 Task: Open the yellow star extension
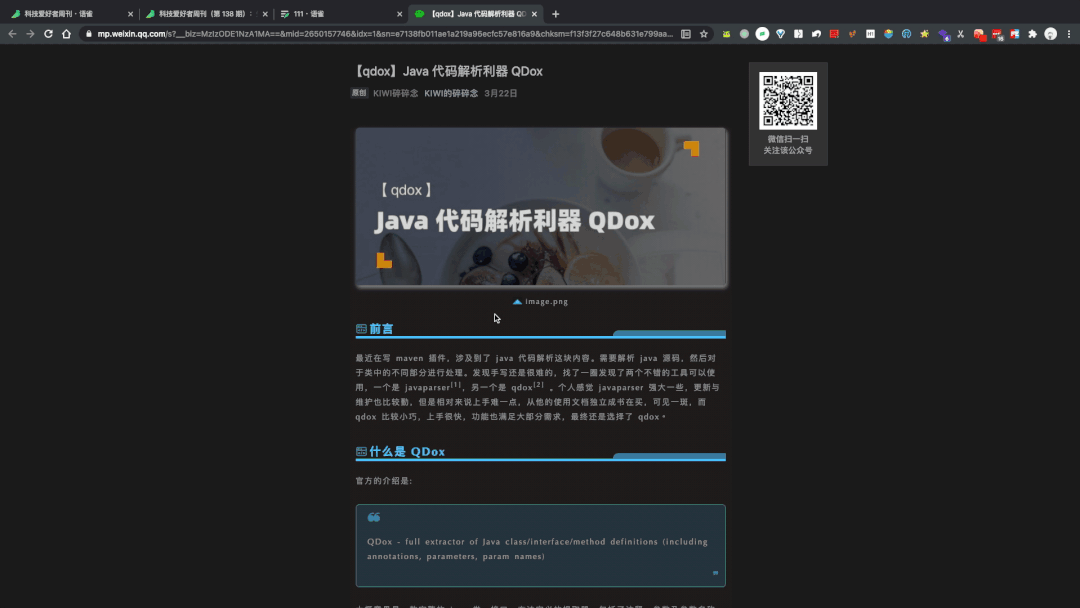(x=924, y=34)
